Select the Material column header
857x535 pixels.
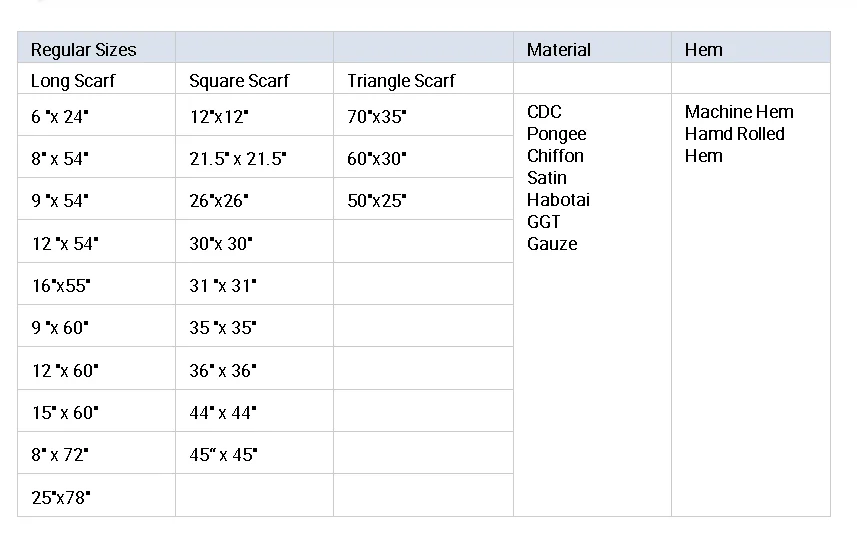coord(558,50)
